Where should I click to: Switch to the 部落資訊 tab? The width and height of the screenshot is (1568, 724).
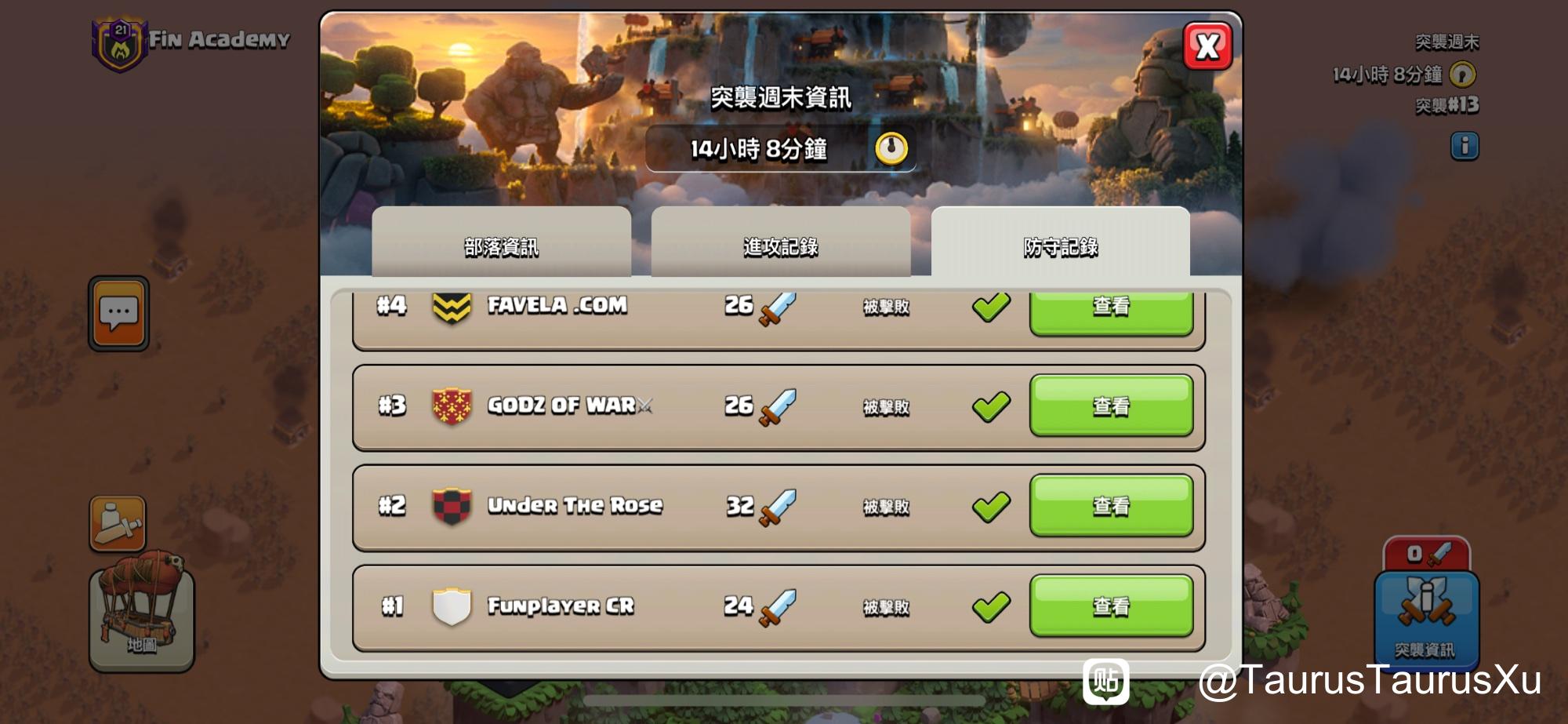(501, 244)
